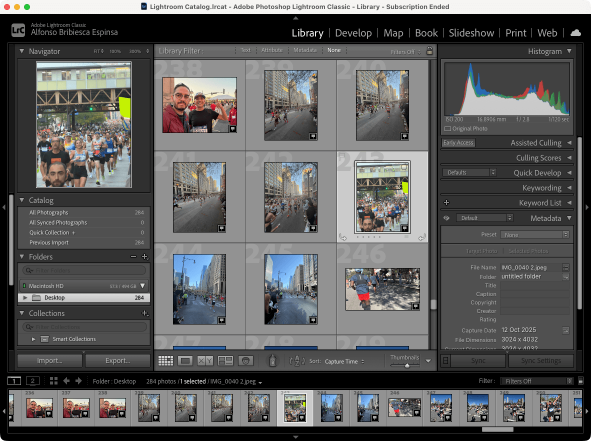Toggle the Original Photo checkbox
This screenshot has width=591, height=441.
tap(447, 129)
